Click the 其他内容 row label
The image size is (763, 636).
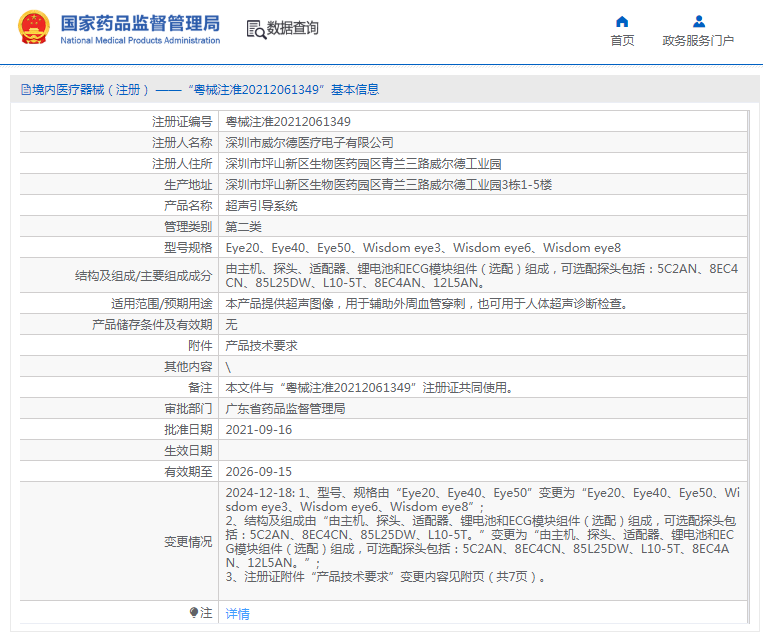pos(188,366)
